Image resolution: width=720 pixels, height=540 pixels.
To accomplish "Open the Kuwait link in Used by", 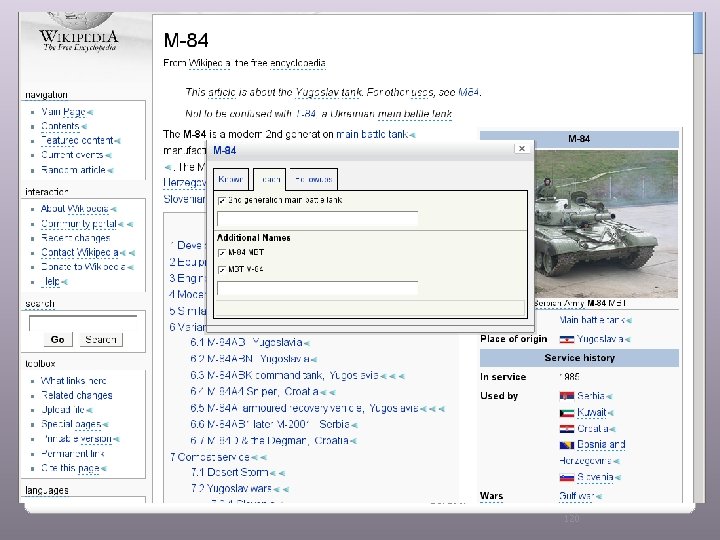I will coord(592,412).
